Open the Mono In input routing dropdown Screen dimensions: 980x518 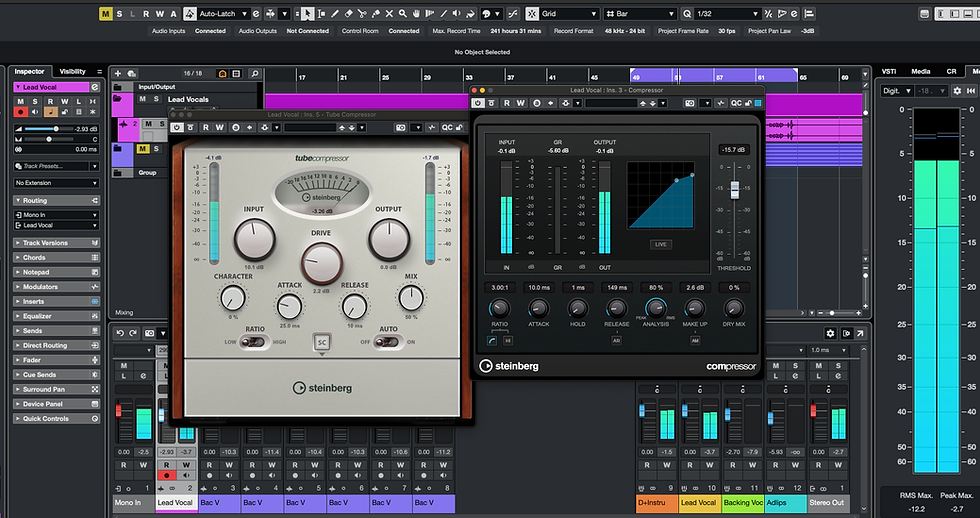(56, 215)
